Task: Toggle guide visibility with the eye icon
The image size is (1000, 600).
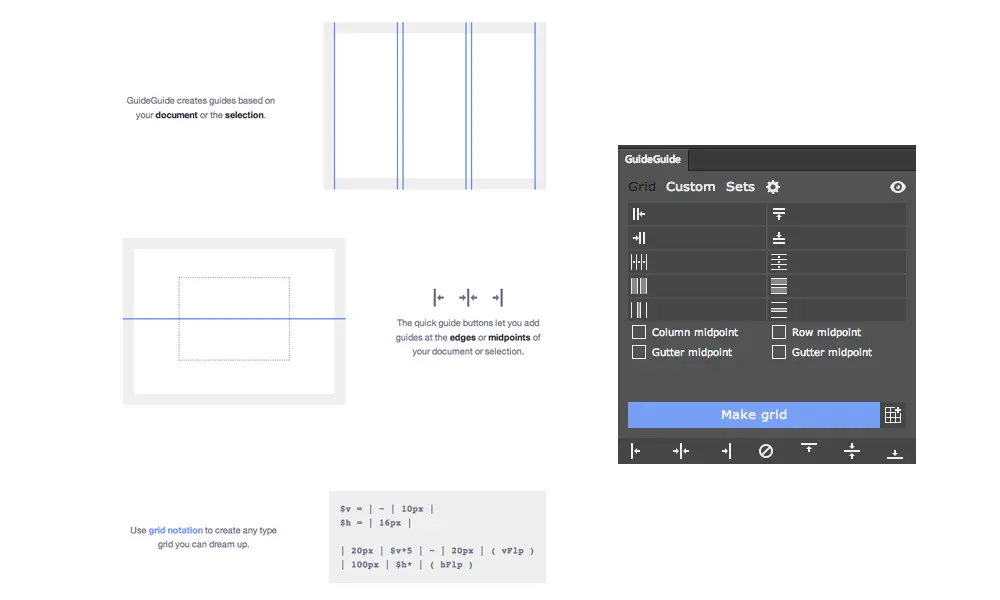Action: (897, 187)
